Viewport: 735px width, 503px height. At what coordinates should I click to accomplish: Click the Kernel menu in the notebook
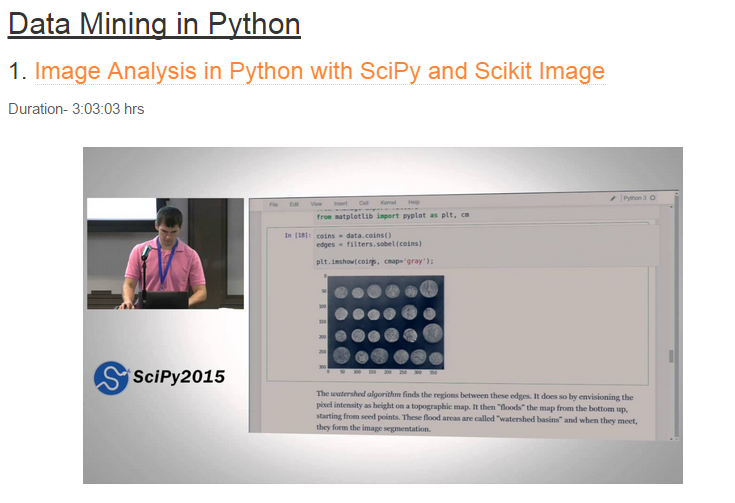point(388,203)
